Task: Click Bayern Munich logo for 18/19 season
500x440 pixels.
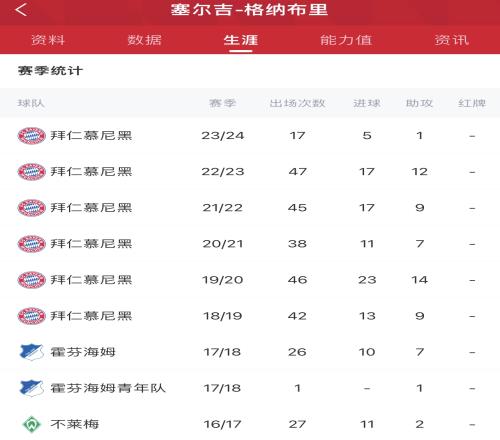Action: tap(31, 316)
